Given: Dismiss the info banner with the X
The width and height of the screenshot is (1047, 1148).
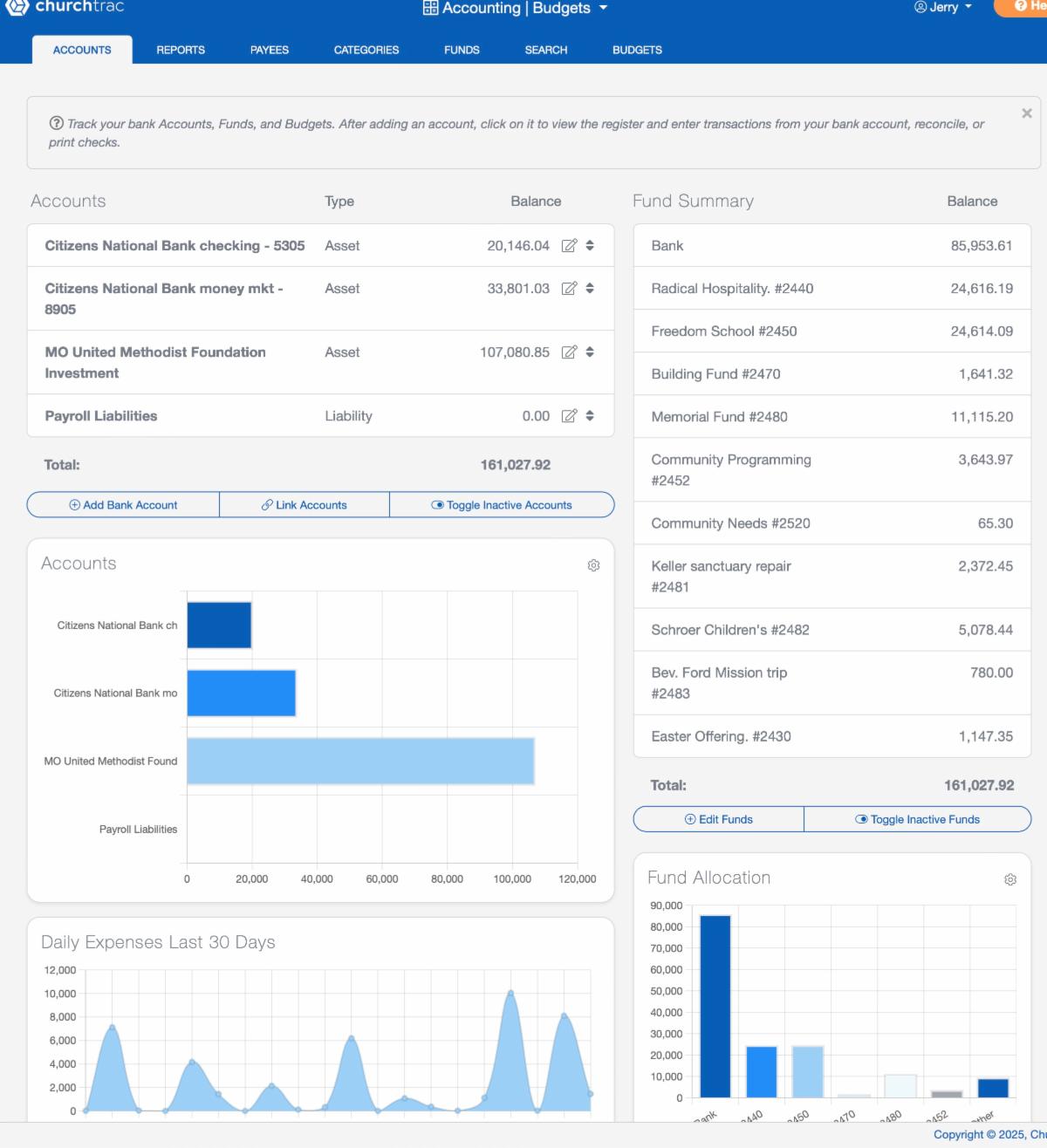Looking at the screenshot, I should (1026, 113).
